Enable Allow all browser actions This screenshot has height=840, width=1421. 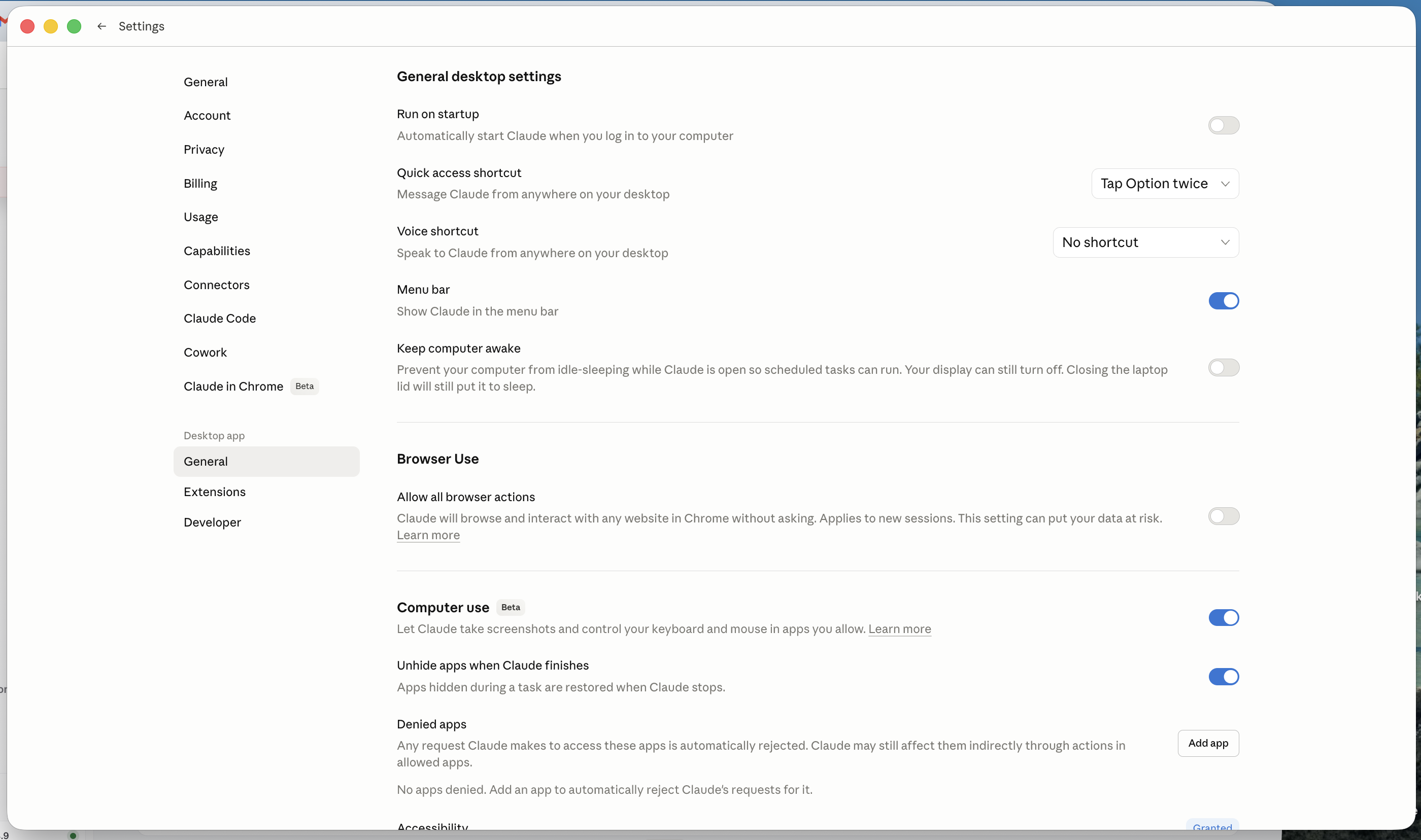coord(1224,516)
